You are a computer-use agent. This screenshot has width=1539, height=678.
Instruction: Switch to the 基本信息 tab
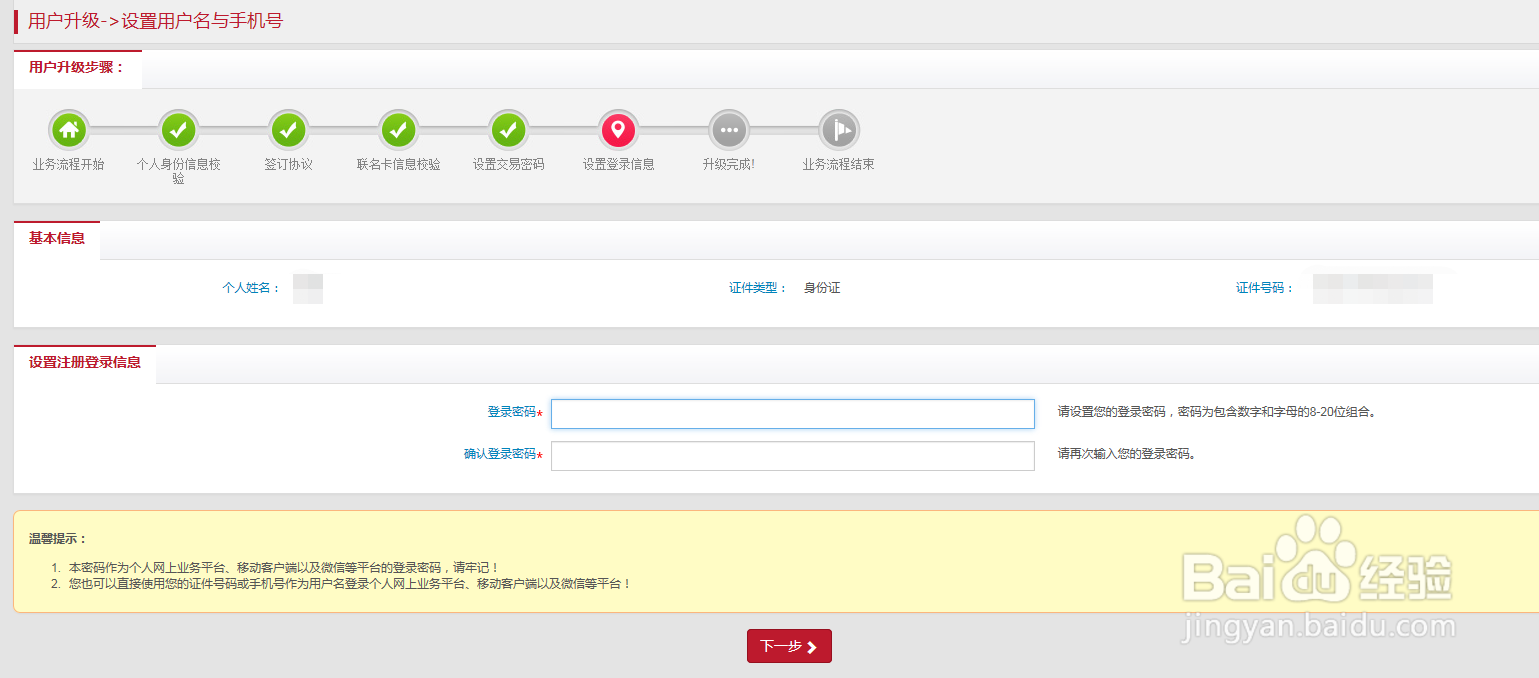[57, 240]
